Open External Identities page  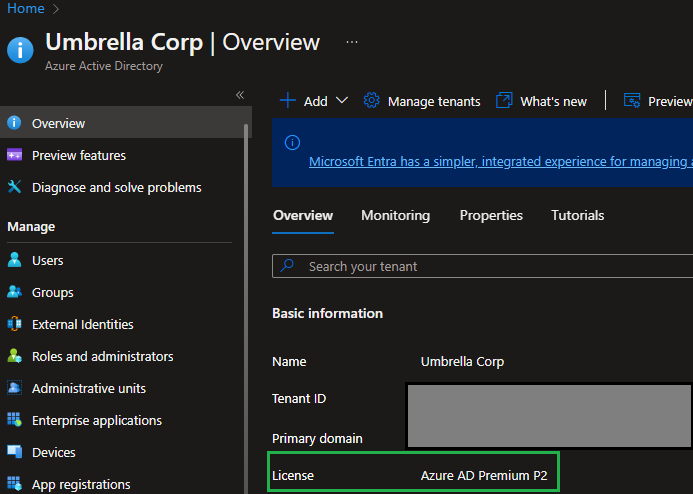tap(83, 324)
